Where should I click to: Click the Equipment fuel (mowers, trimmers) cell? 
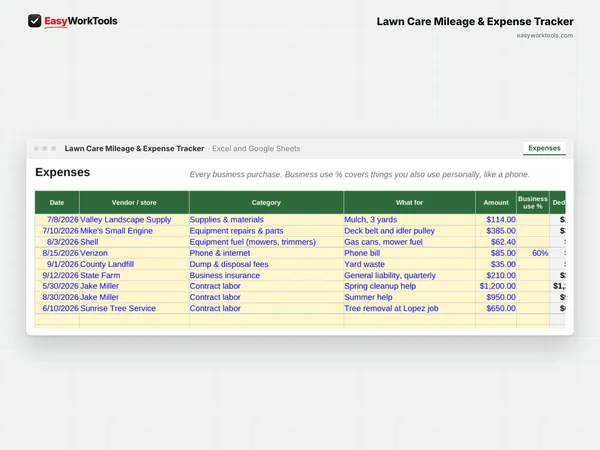click(266, 242)
